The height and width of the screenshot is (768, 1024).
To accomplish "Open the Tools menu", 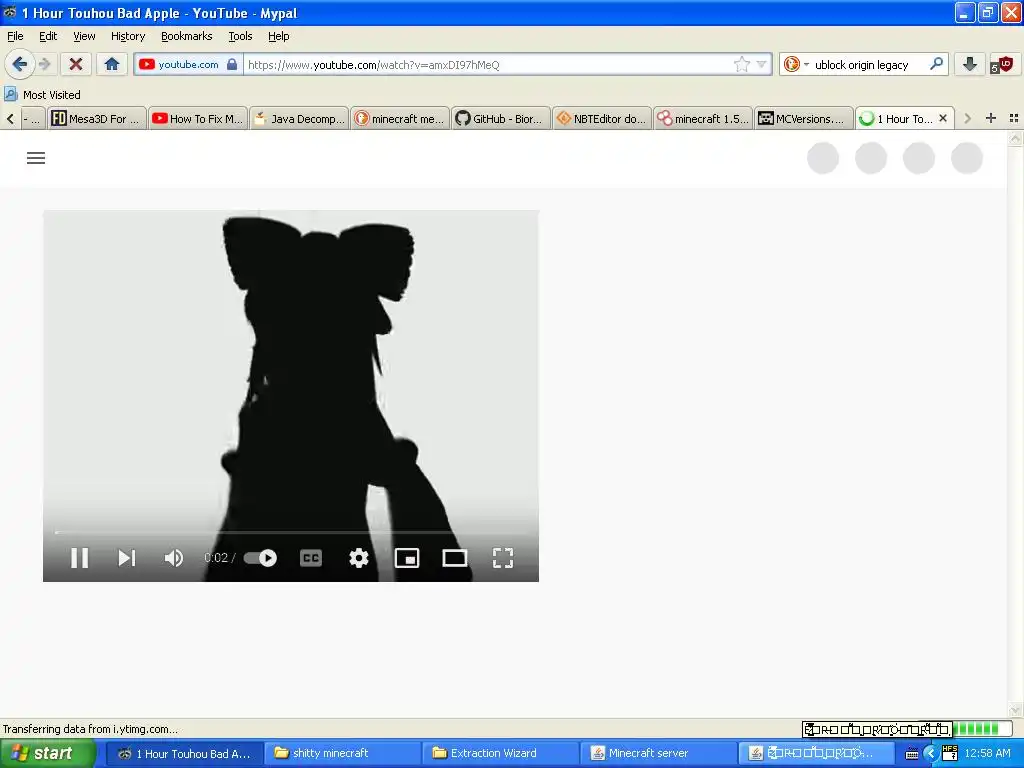I will pos(240,36).
